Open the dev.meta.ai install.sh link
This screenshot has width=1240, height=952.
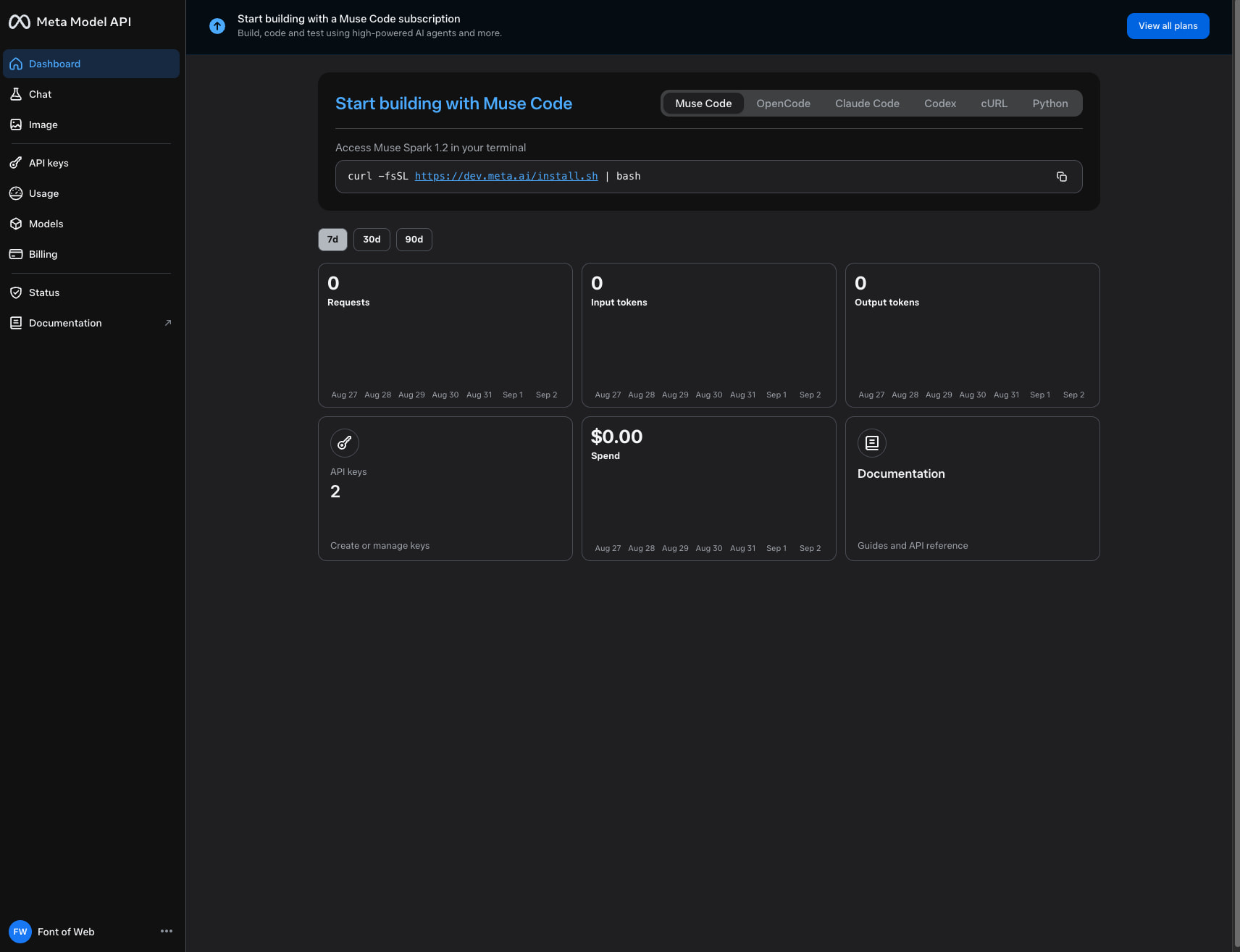point(506,176)
